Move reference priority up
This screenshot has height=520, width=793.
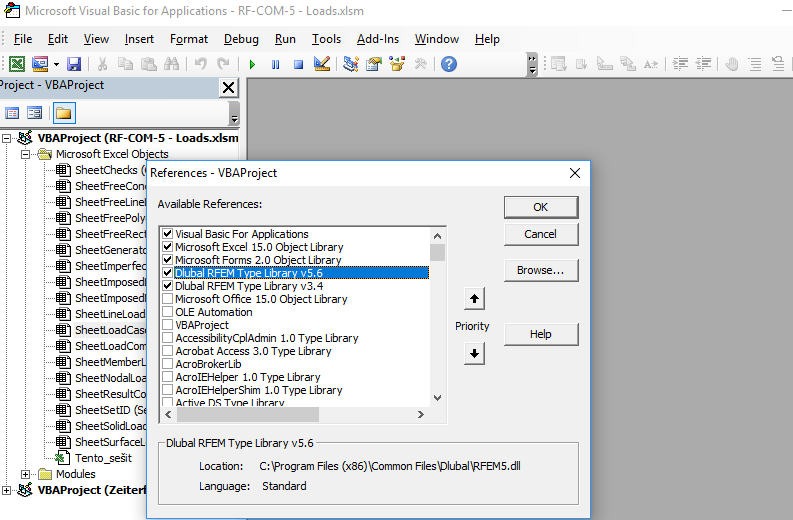[x=474, y=298]
